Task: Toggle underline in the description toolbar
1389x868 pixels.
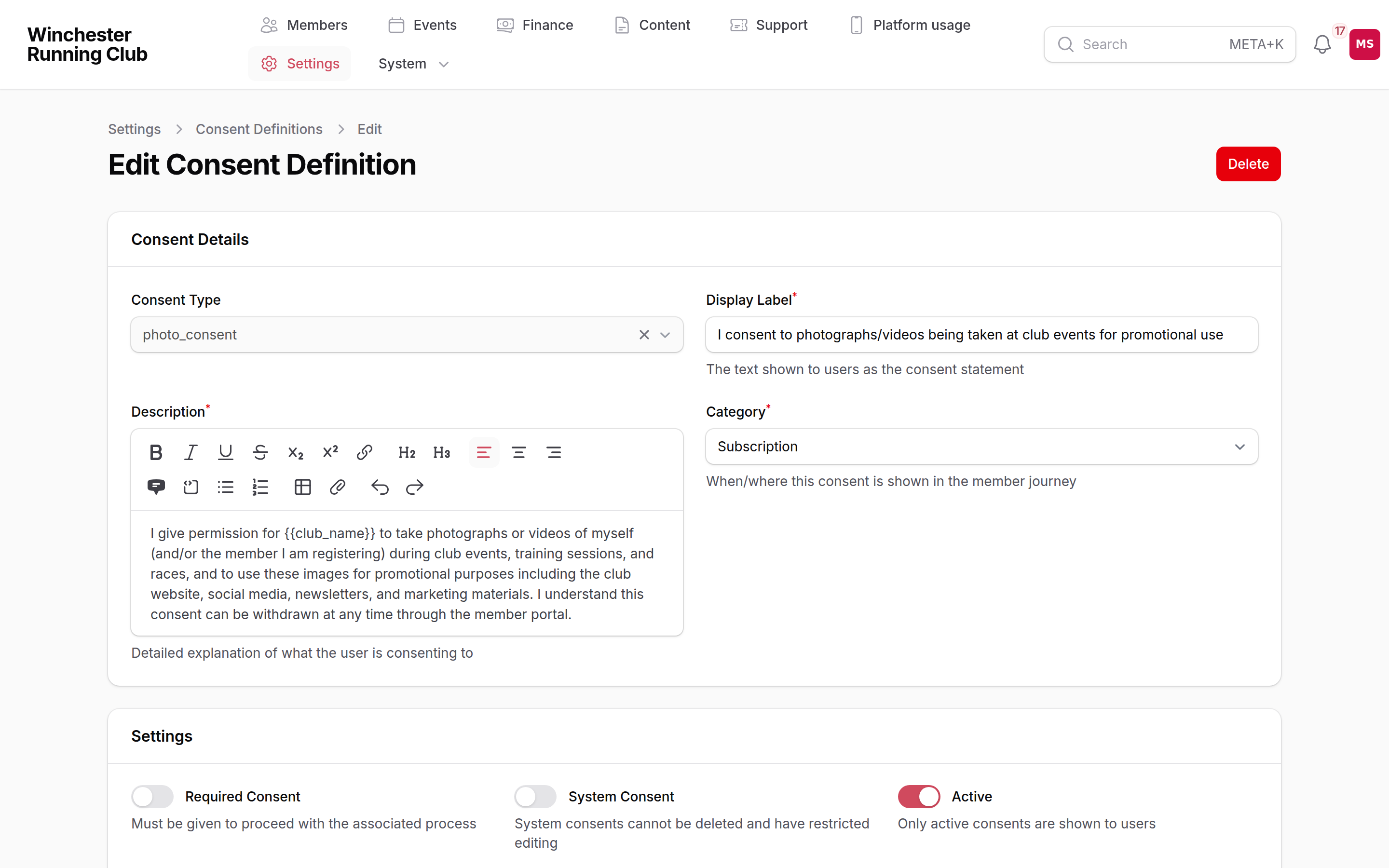Action: click(x=226, y=452)
